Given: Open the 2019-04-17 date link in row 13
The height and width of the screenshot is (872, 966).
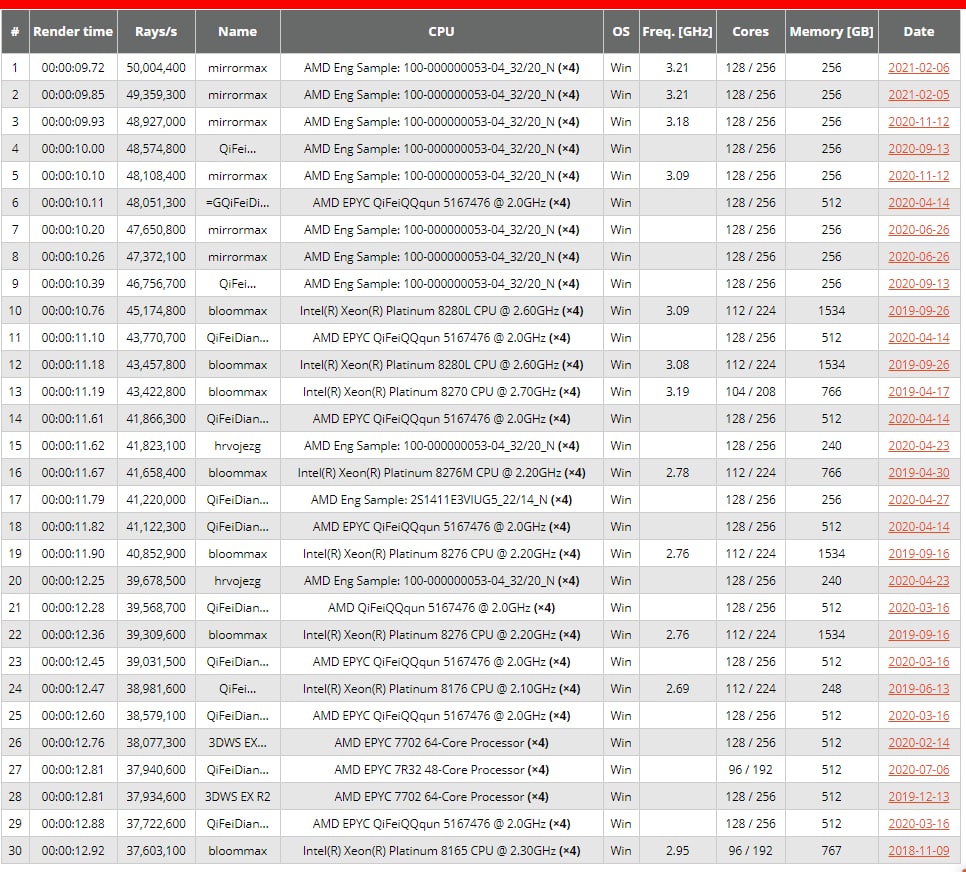Looking at the screenshot, I should (x=919, y=392).
